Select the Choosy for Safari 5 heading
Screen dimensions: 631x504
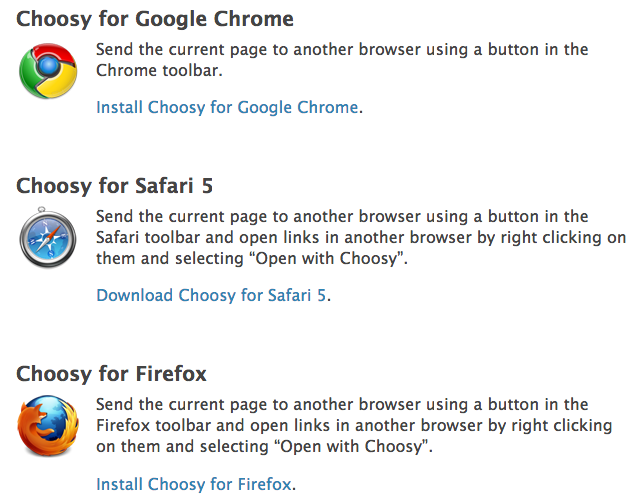(114, 186)
